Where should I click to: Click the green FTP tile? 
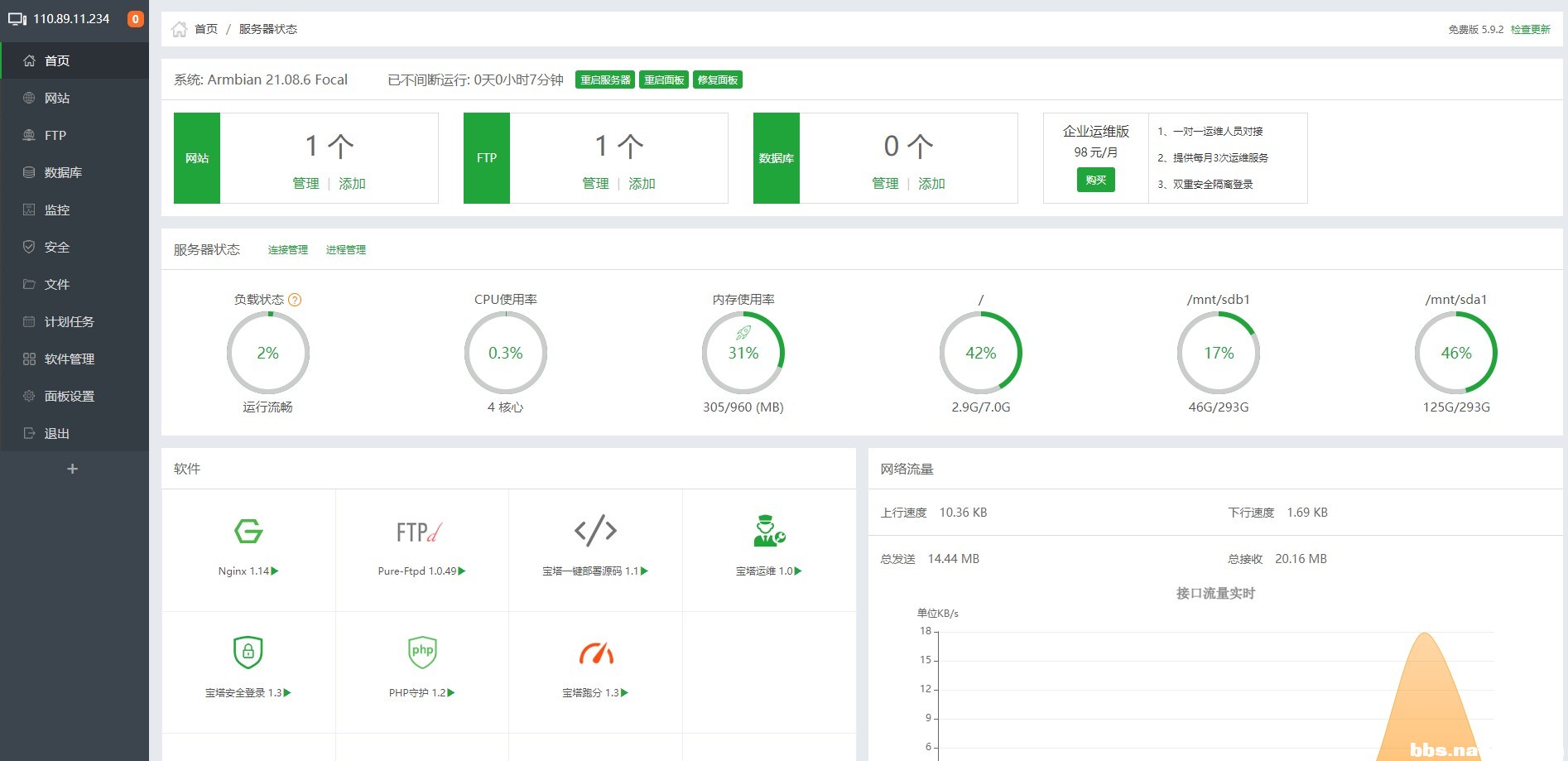(487, 158)
